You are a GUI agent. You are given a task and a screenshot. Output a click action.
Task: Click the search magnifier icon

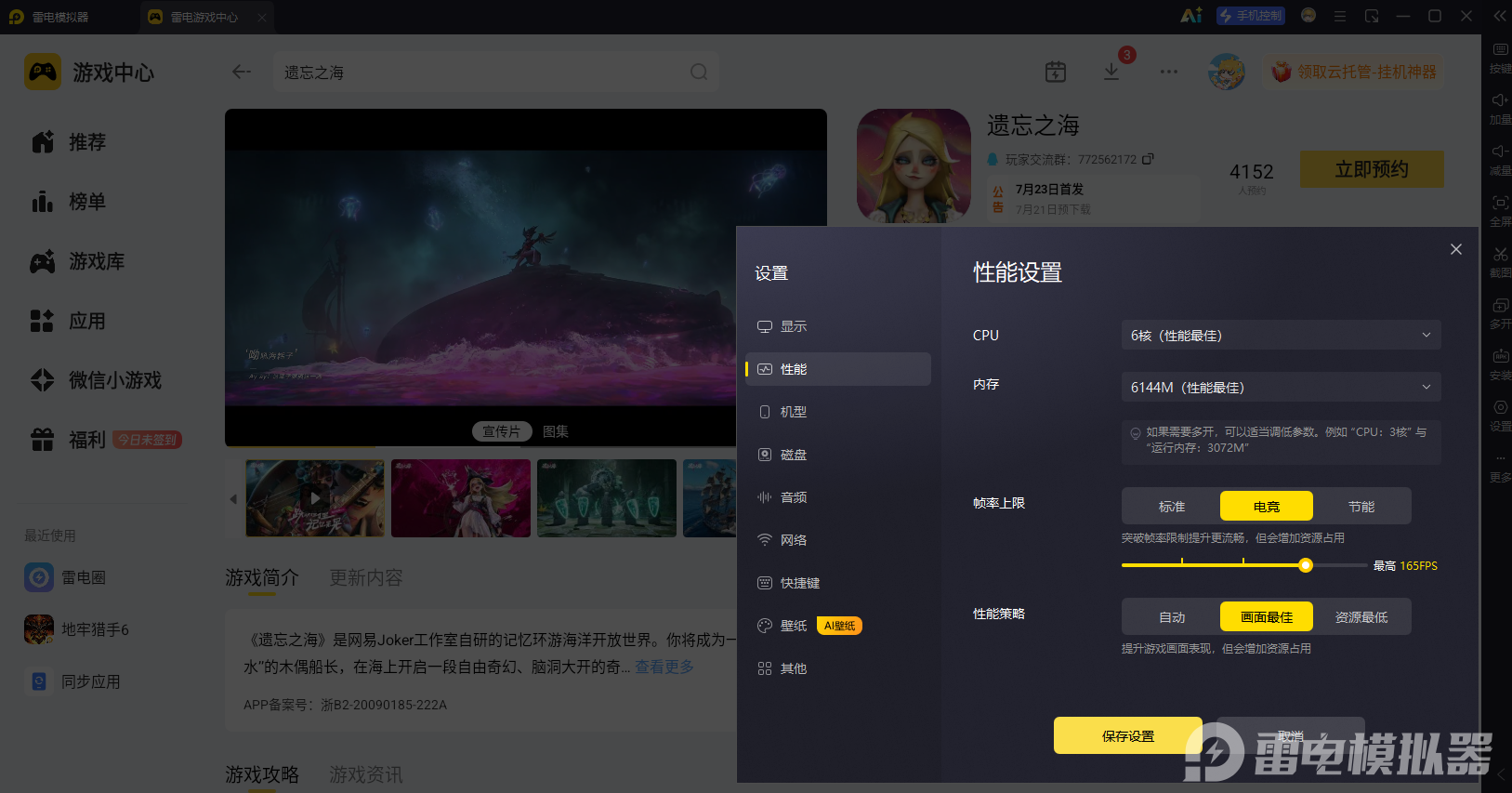pos(699,72)
